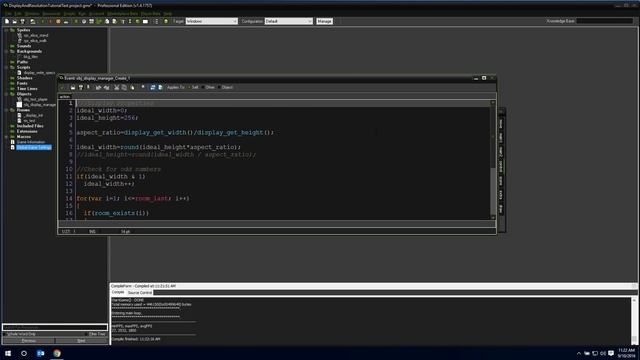The width and height of the screenshot is (640, 360).
Task: Open Google Chrome from the taskbar
Action: [x=57, y=353]
